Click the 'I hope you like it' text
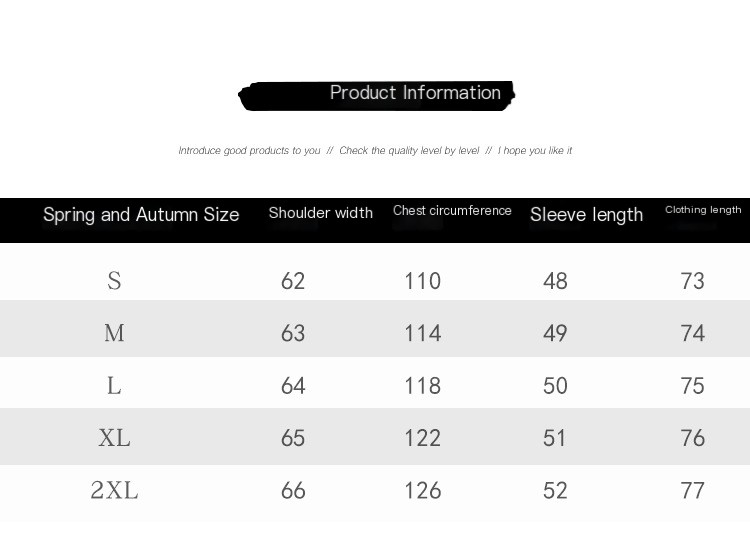 coord(535,151)
